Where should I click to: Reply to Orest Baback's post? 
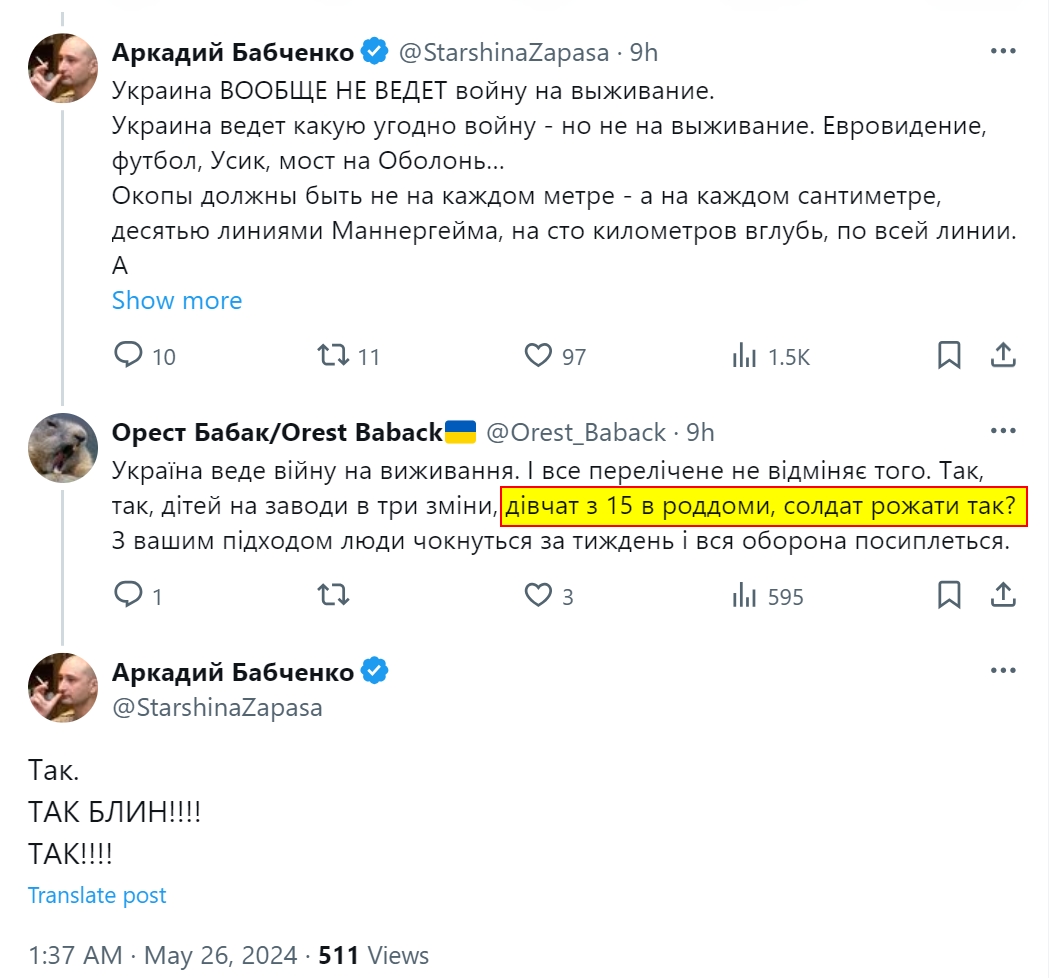[130, 596]
